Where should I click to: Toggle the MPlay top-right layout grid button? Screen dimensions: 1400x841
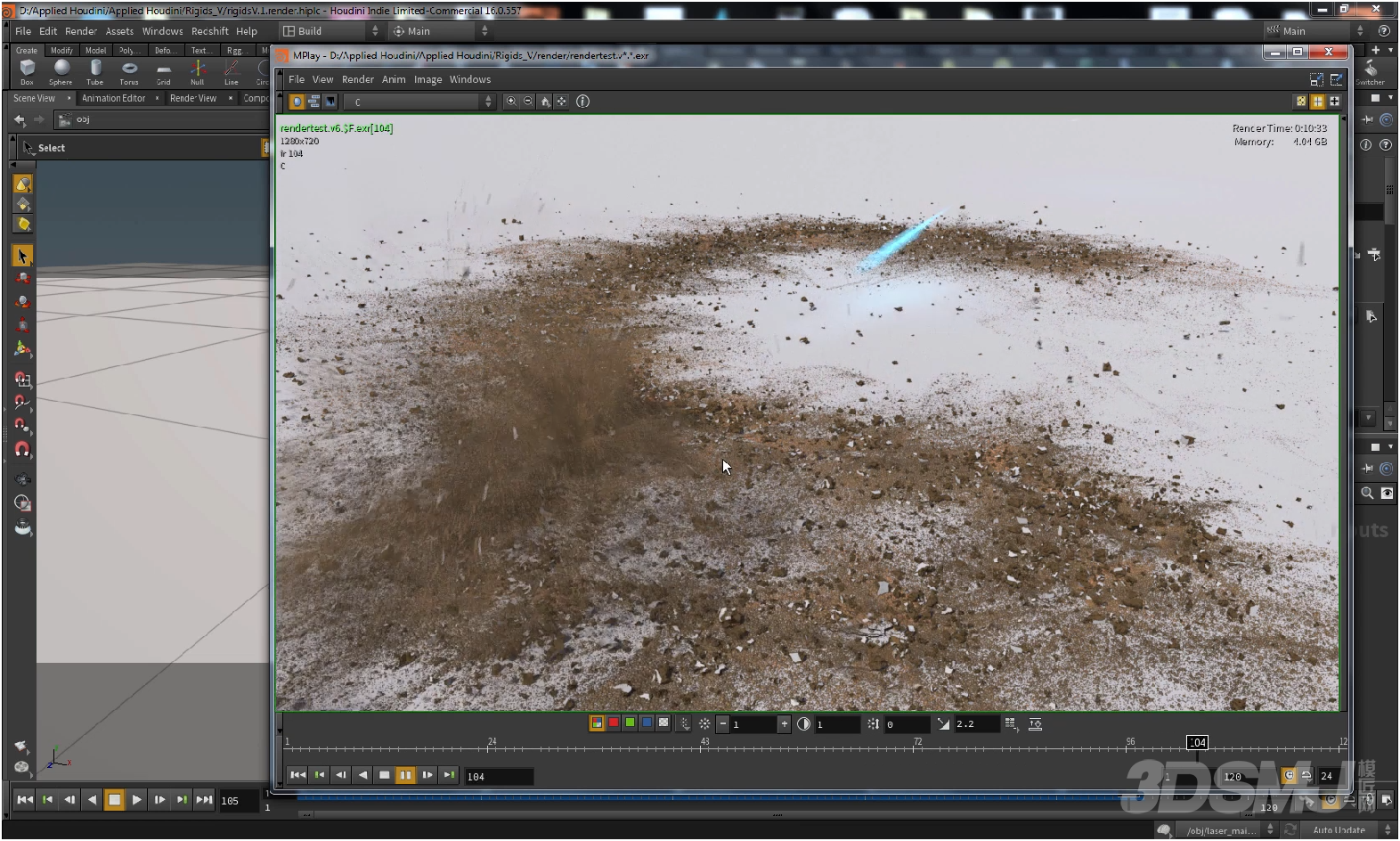click(1317, 102)
